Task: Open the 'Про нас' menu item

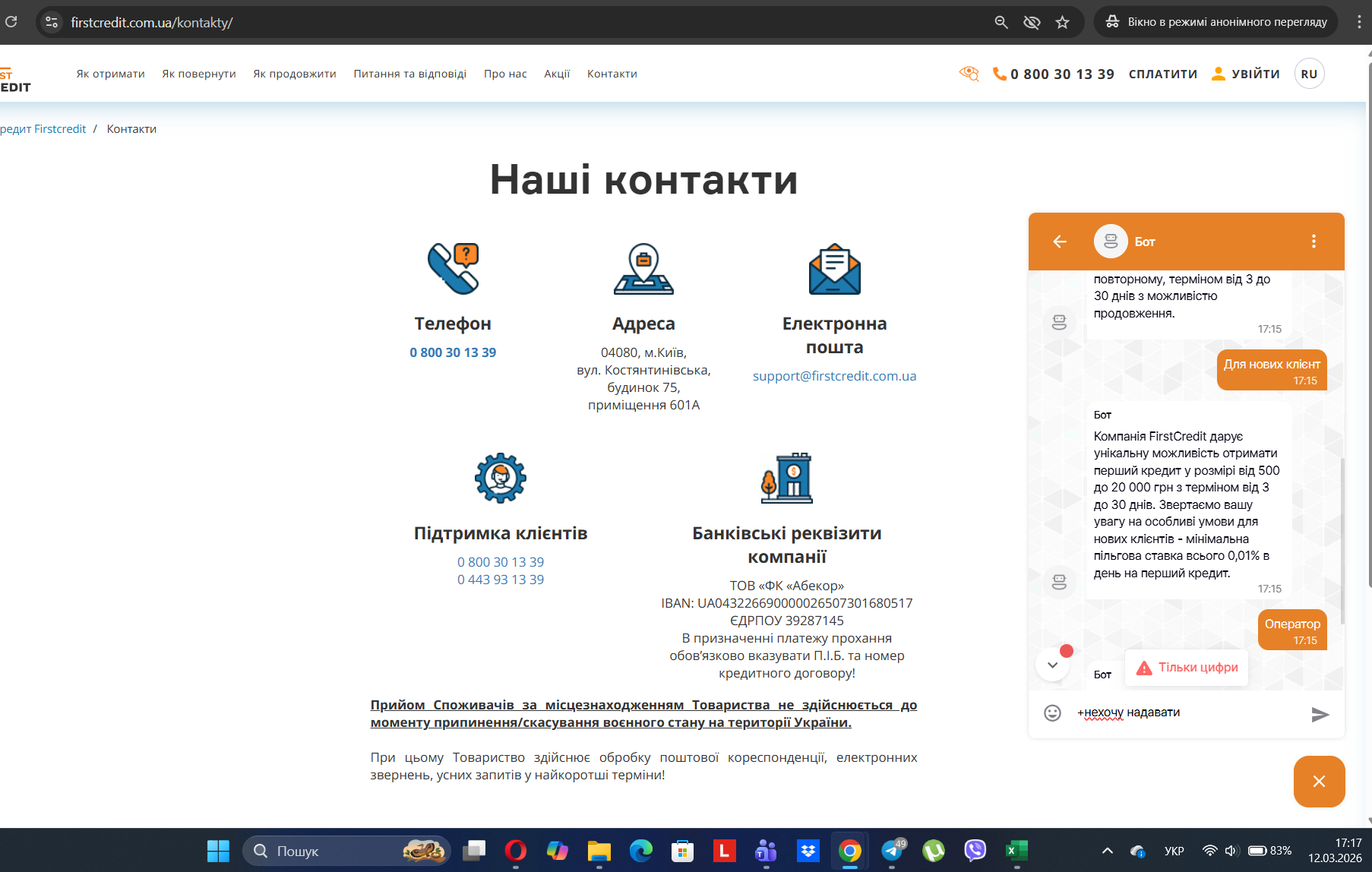Action: pyautogui.click(x=505, y=74)
